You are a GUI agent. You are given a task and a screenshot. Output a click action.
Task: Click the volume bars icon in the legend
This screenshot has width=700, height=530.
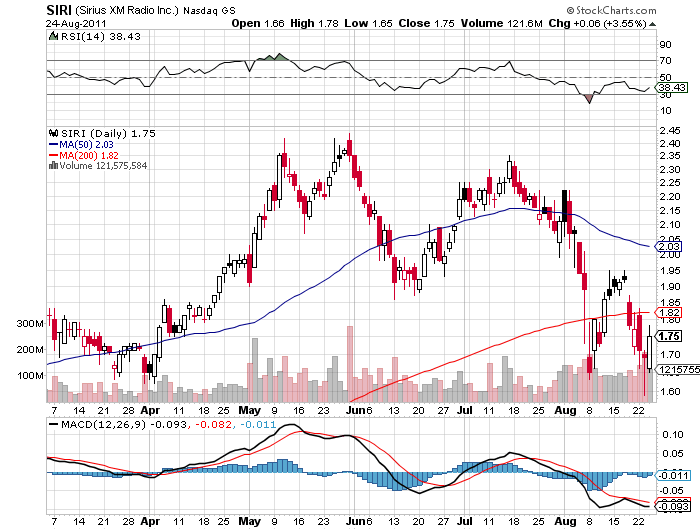(54, 165)
